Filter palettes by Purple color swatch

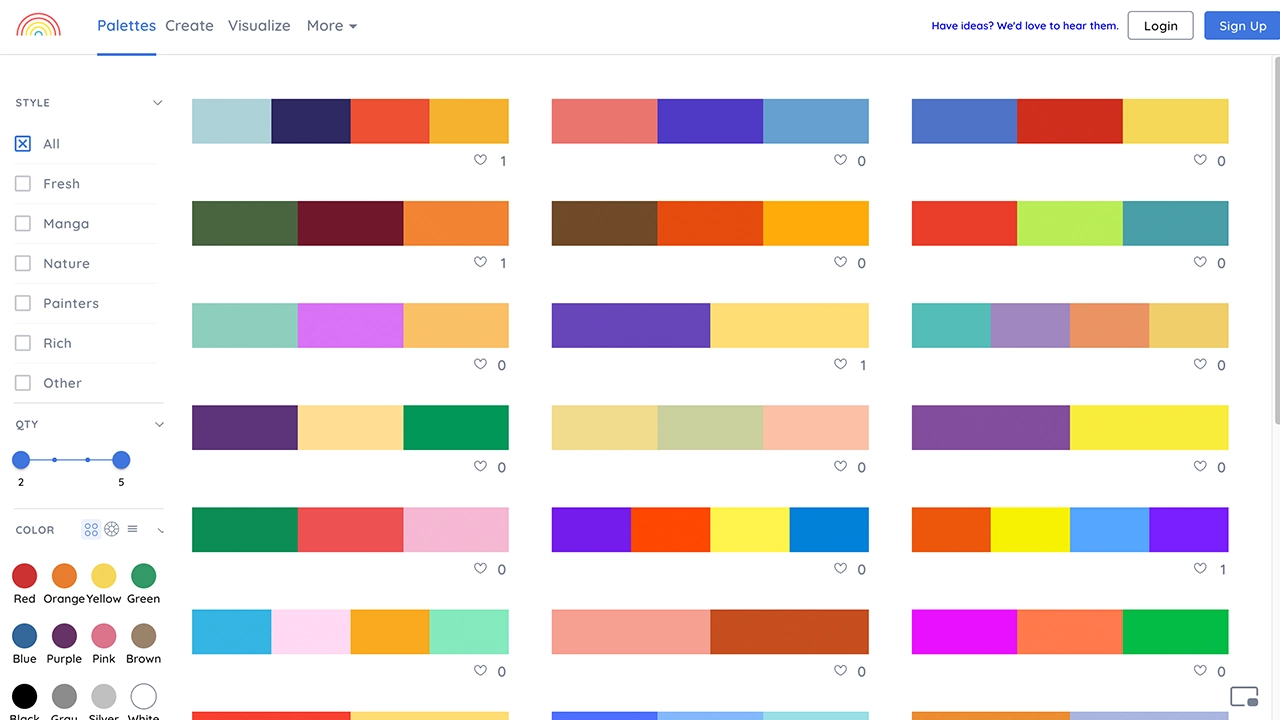coord(64,636)
